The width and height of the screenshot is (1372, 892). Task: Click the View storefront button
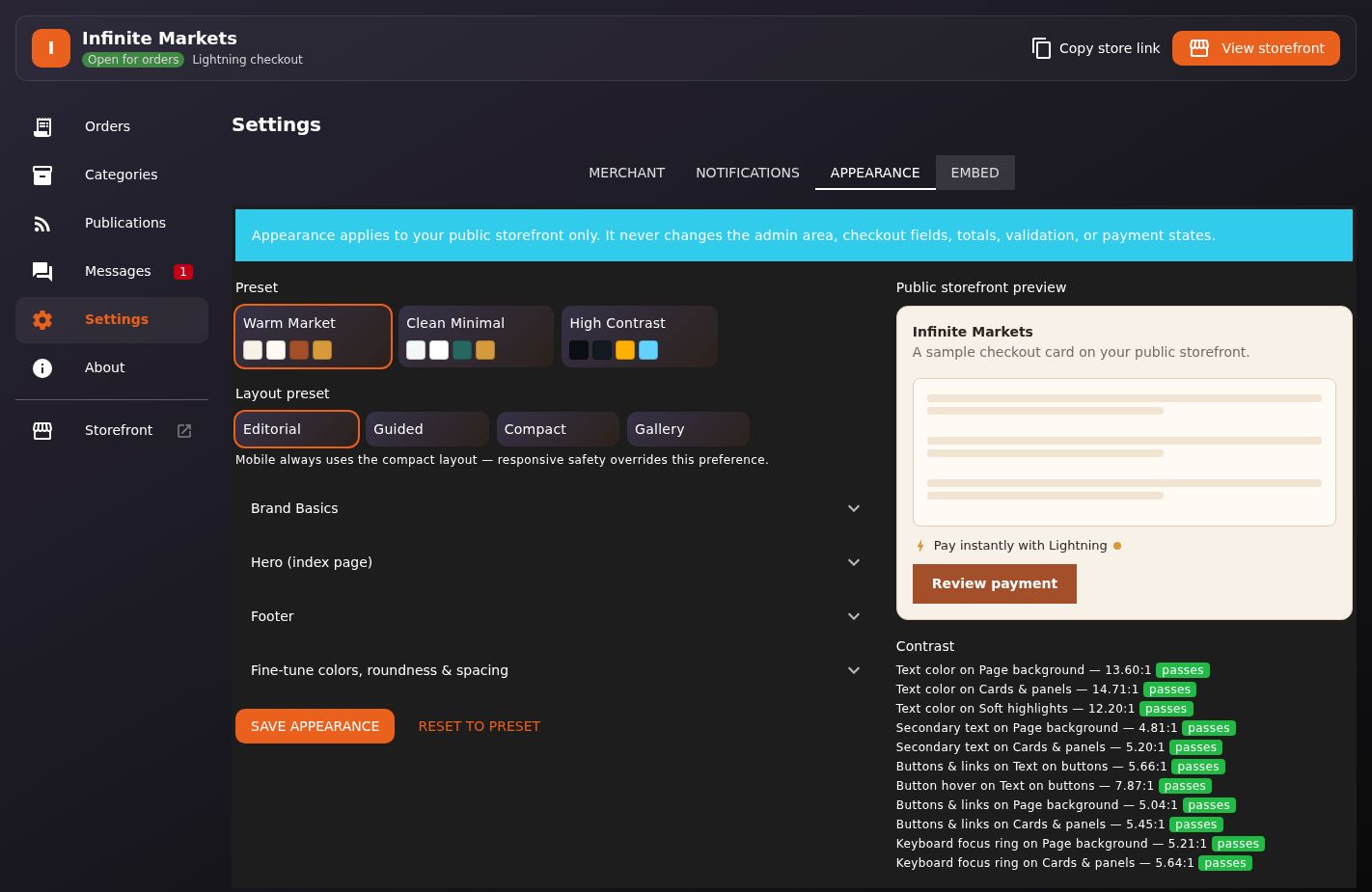coord(1256,48)
